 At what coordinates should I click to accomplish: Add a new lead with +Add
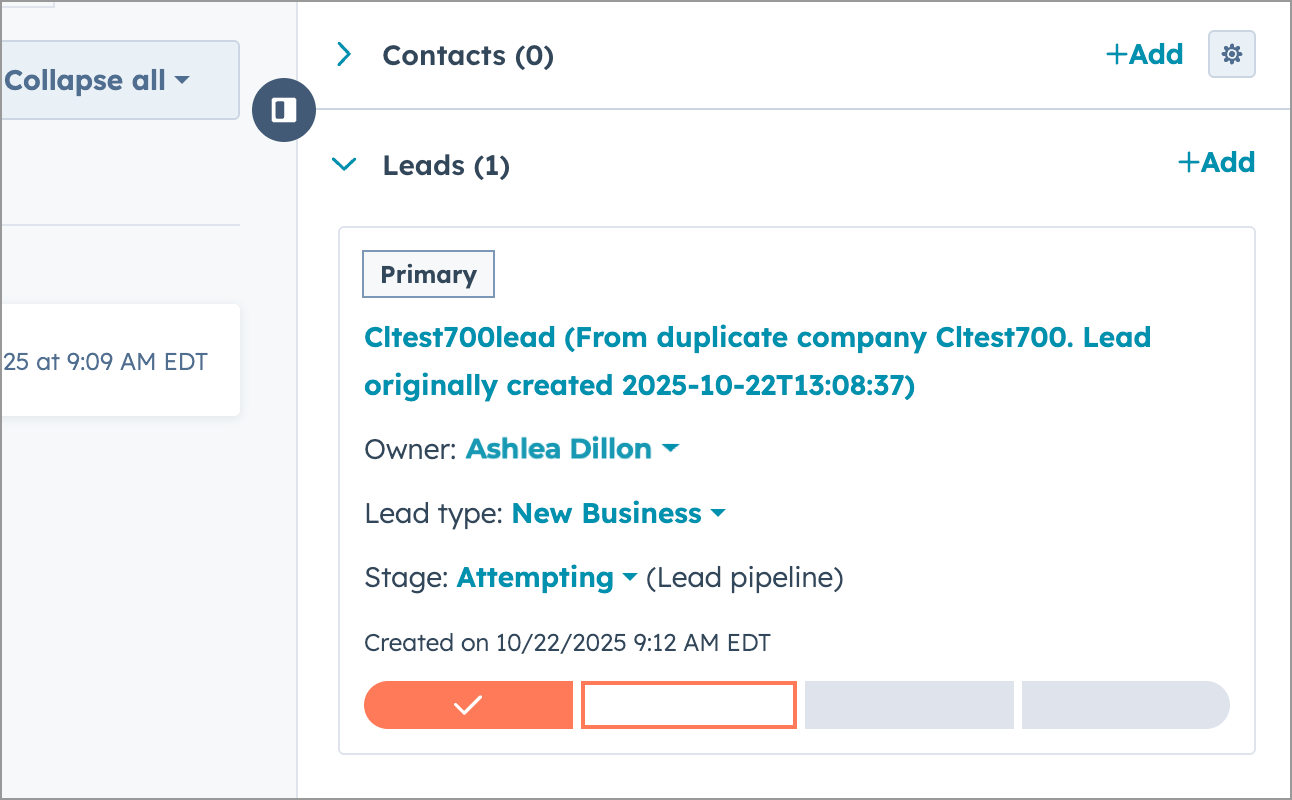coord(1216,162)
